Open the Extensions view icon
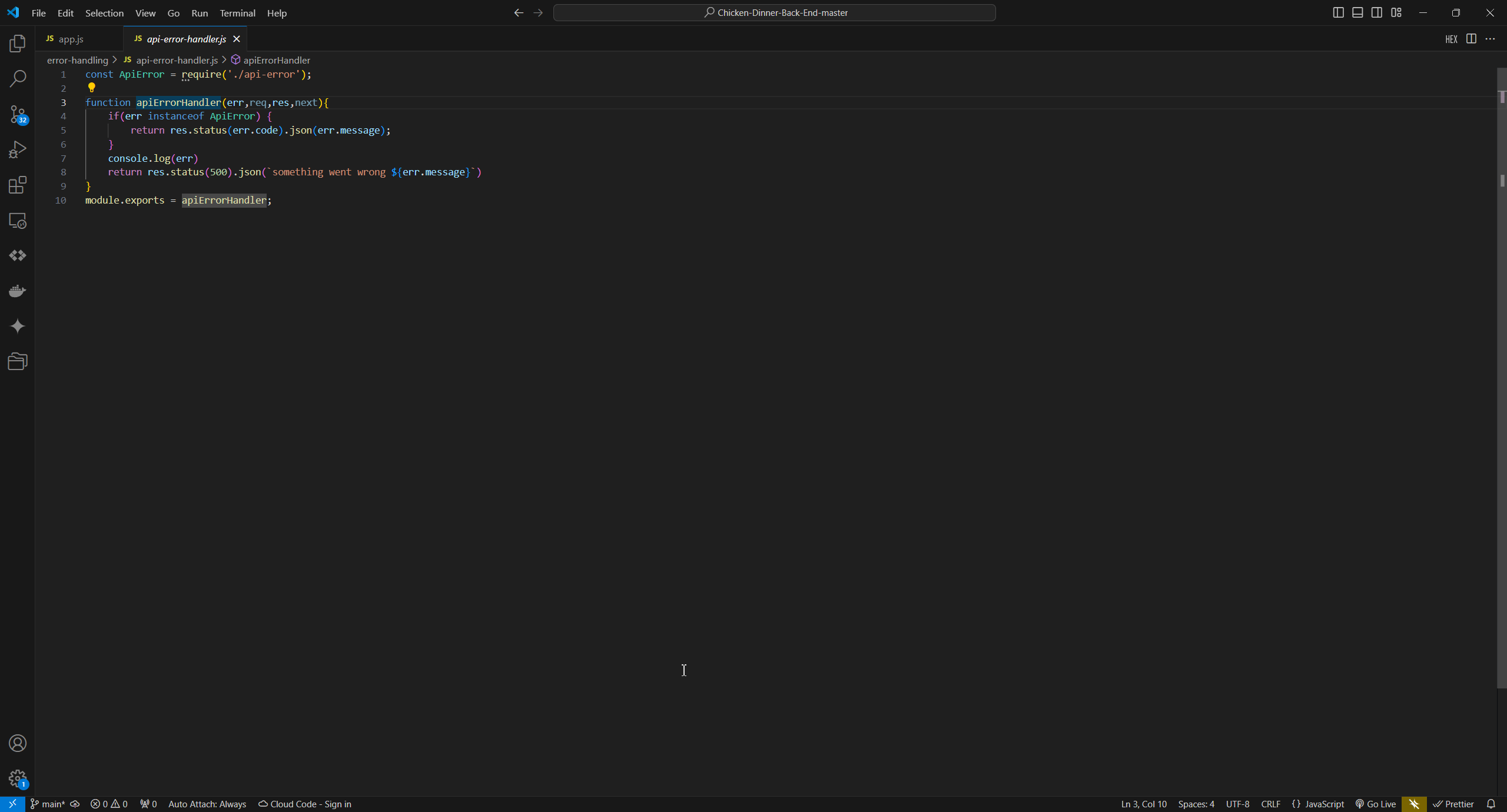The height and width of the screenshot is (812, 1507). [18, 185]
